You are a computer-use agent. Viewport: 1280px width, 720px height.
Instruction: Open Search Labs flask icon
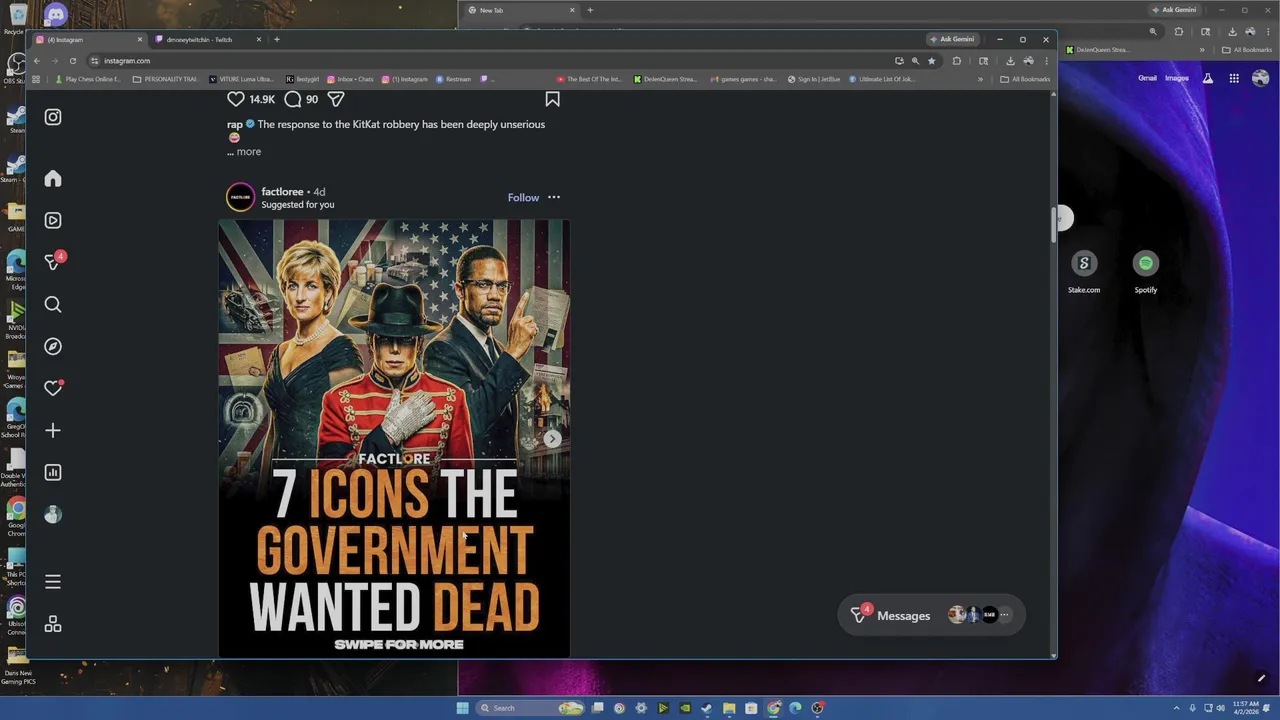1208,78
